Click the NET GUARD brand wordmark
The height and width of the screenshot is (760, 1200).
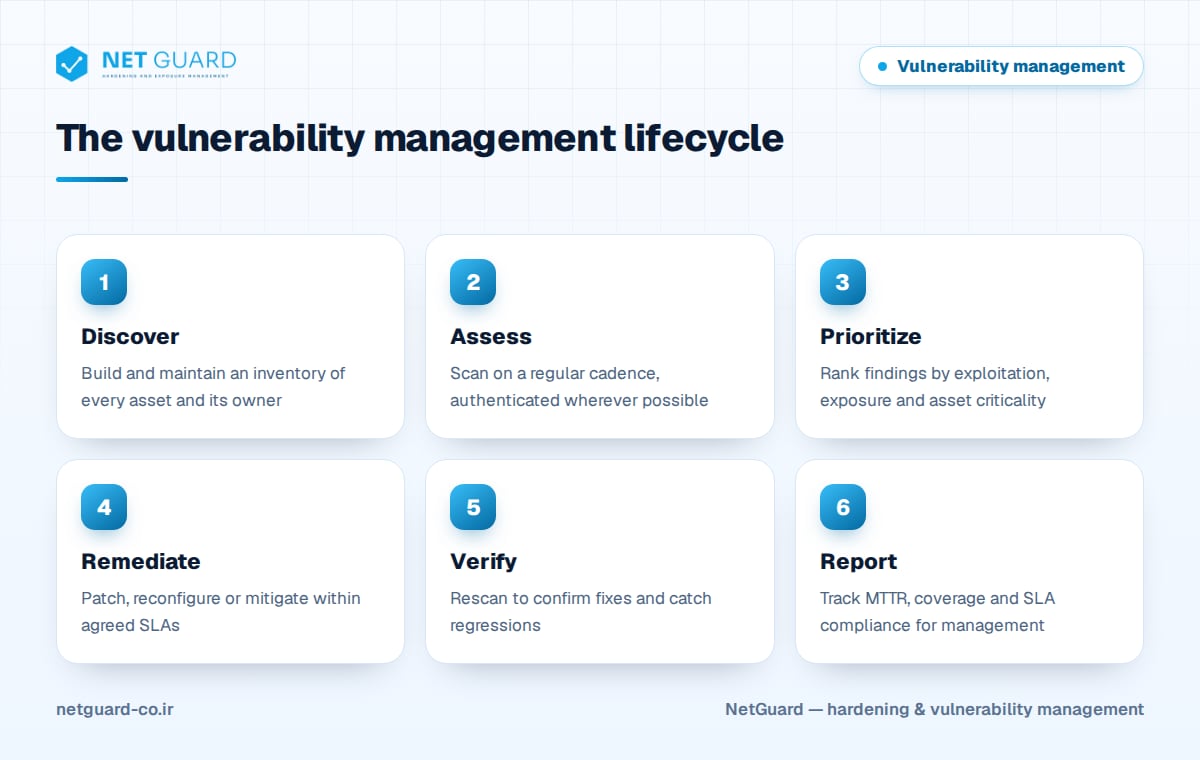[x=169, y=60]
